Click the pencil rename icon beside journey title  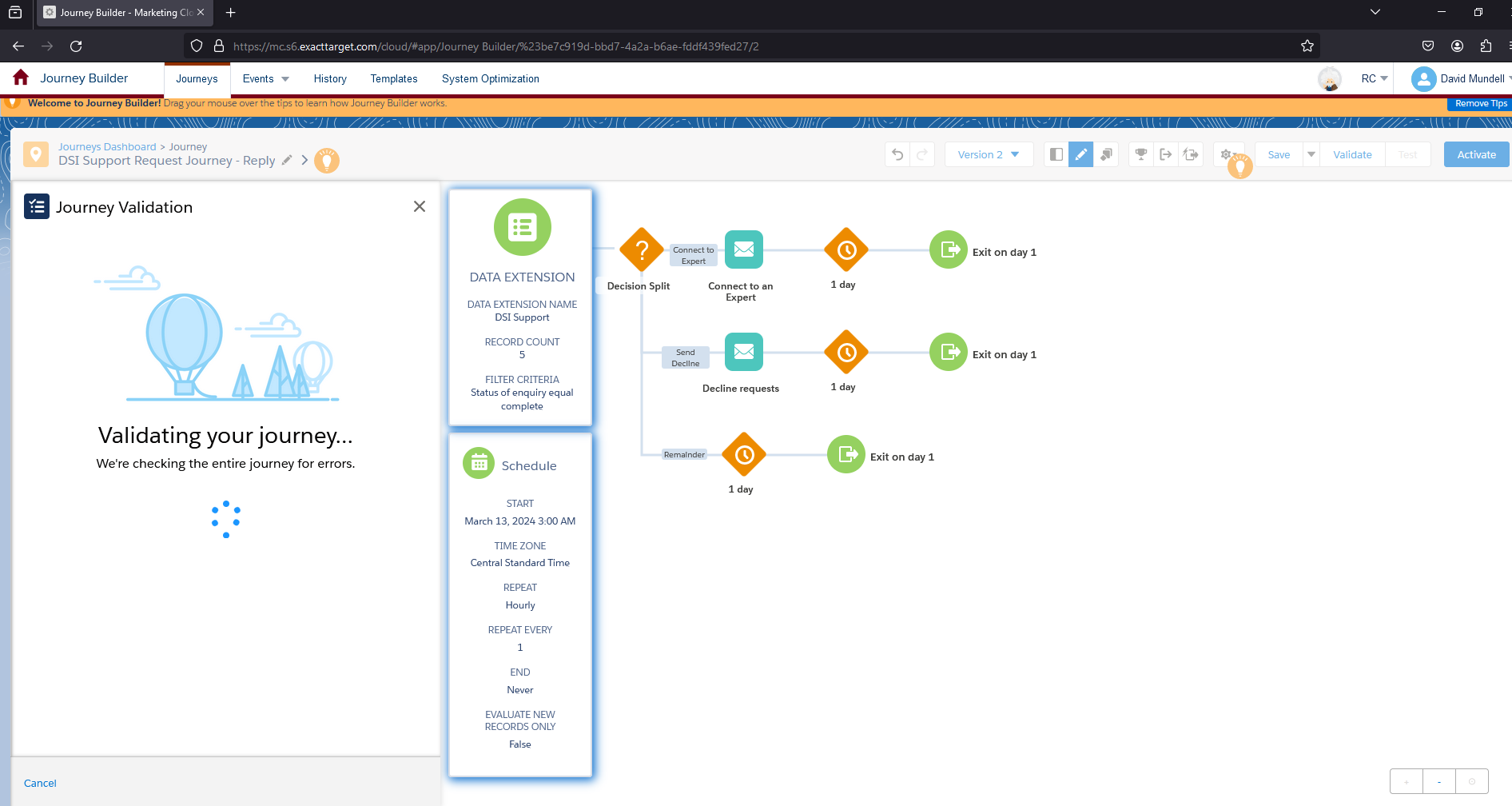pyautogui.click(x=287, y=160)
